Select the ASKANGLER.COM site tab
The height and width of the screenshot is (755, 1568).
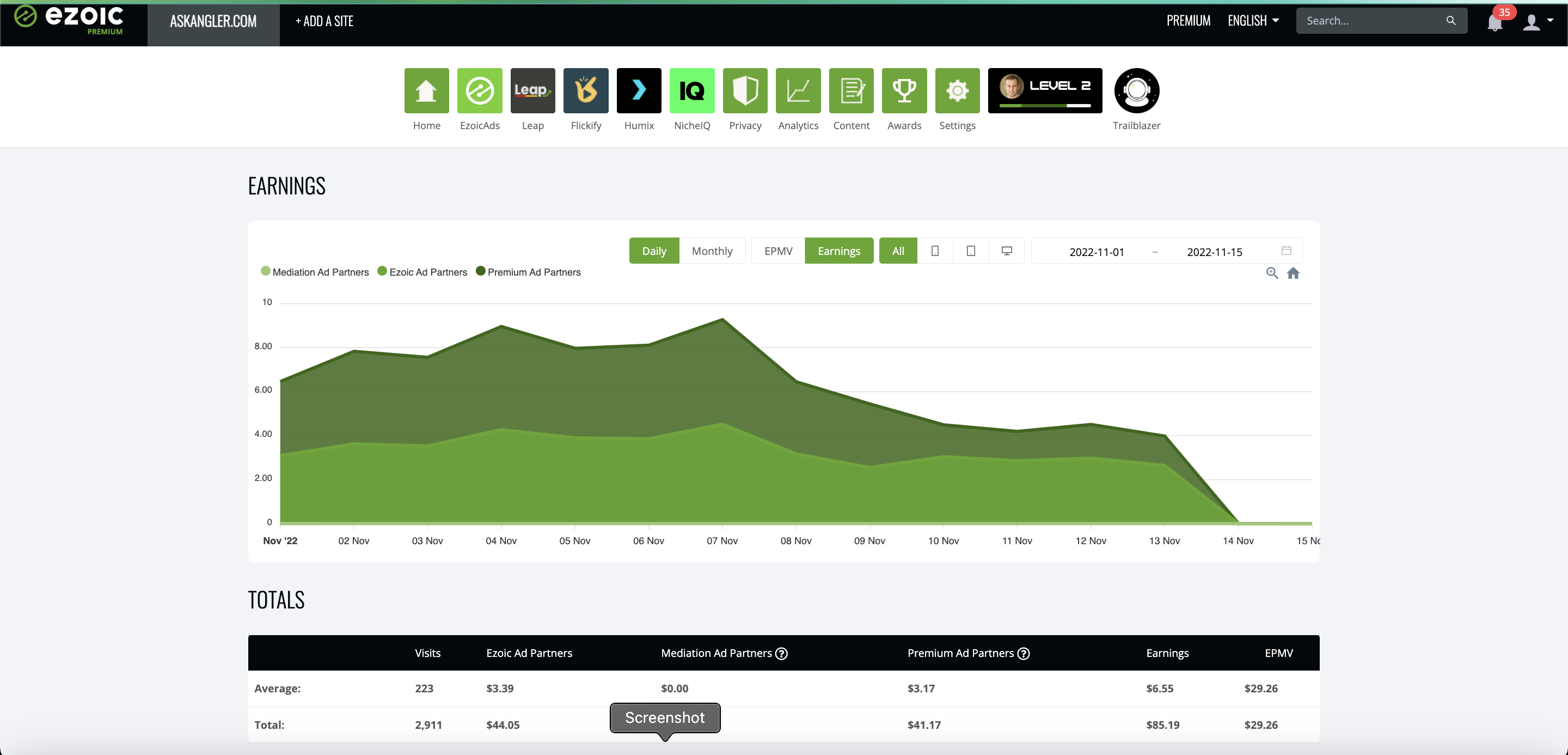[x=213, y=22]
